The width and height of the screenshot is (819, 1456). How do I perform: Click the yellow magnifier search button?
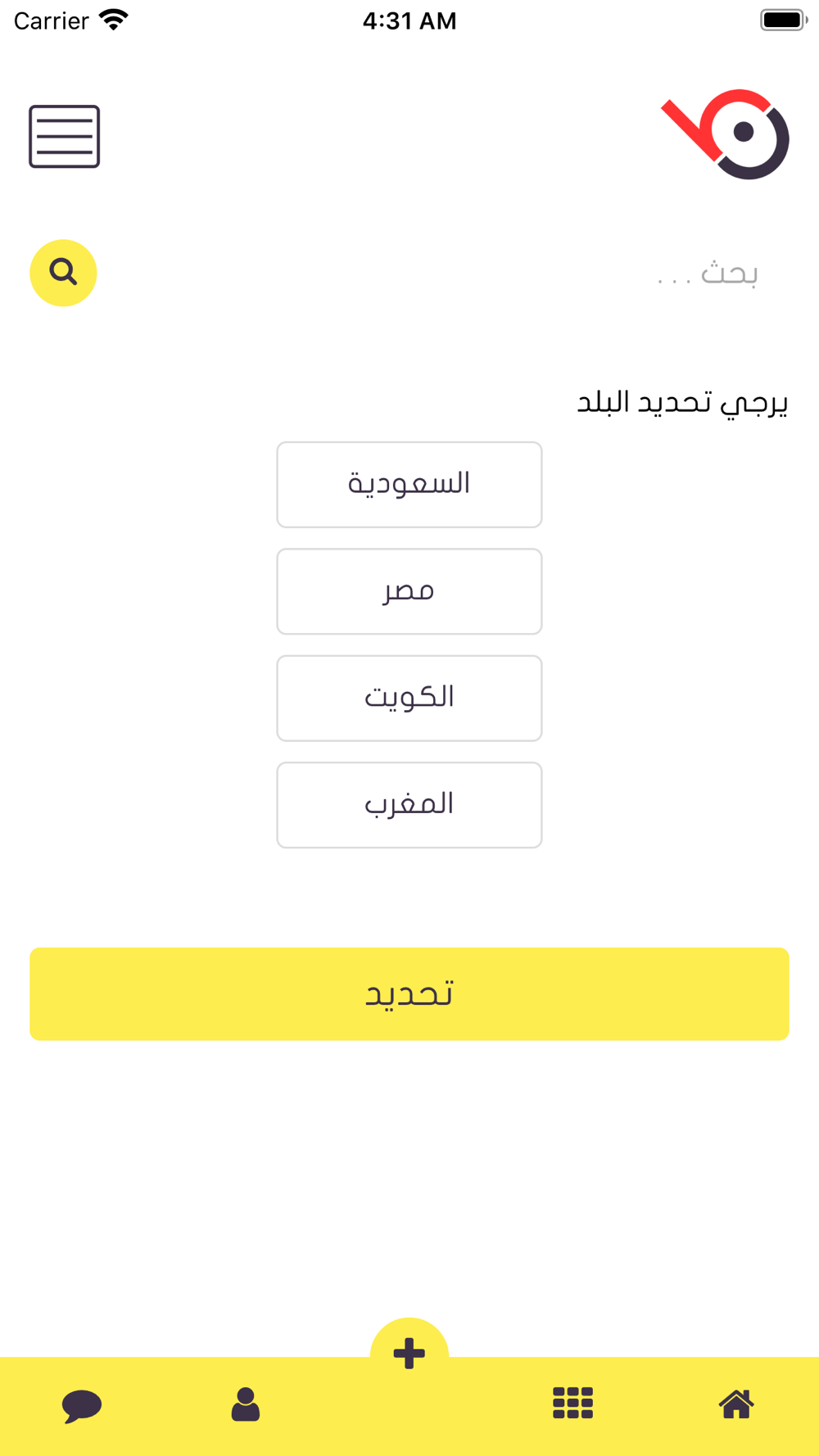point(63,273)
